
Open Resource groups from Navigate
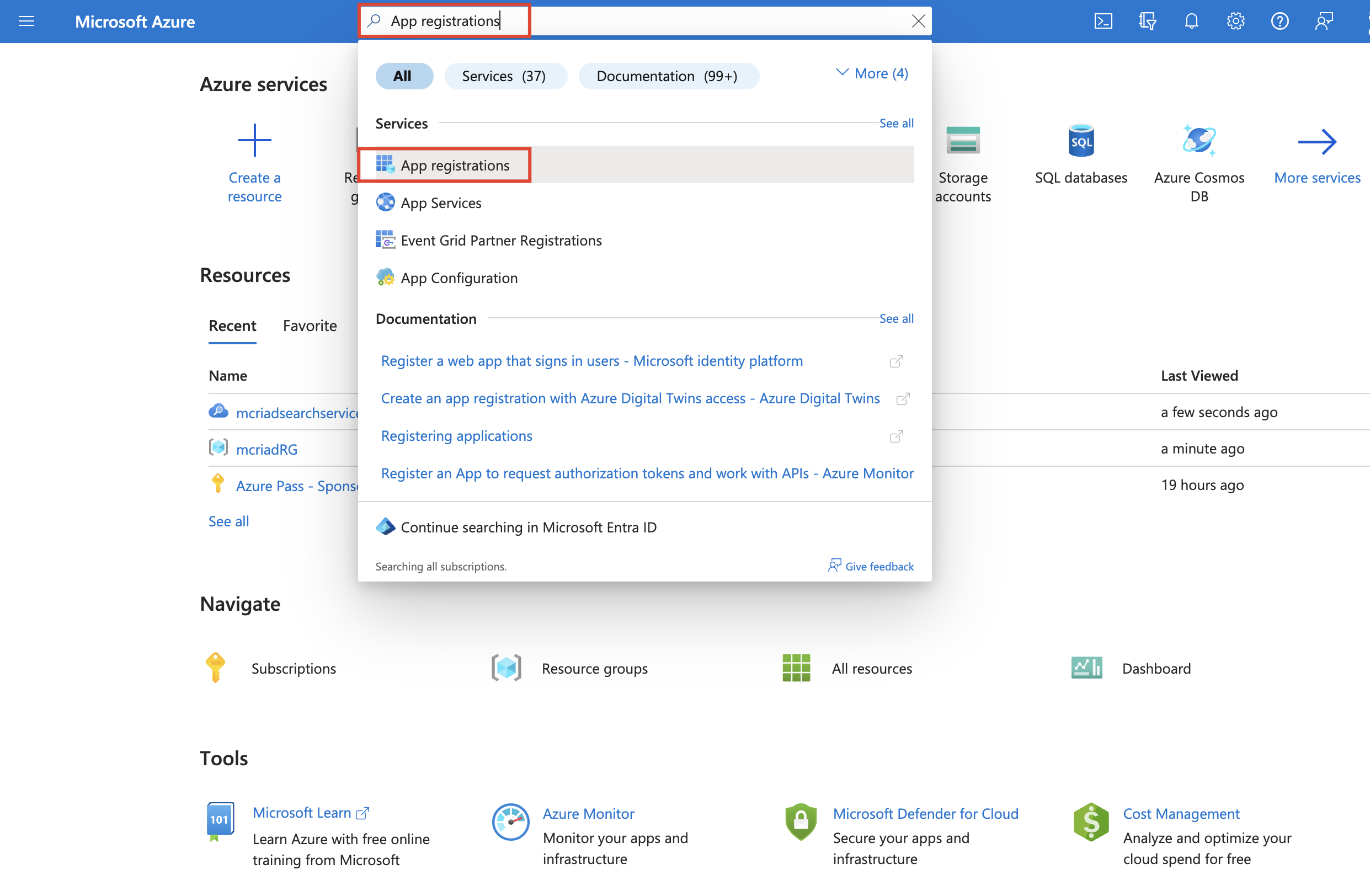[x=595, y=669]
